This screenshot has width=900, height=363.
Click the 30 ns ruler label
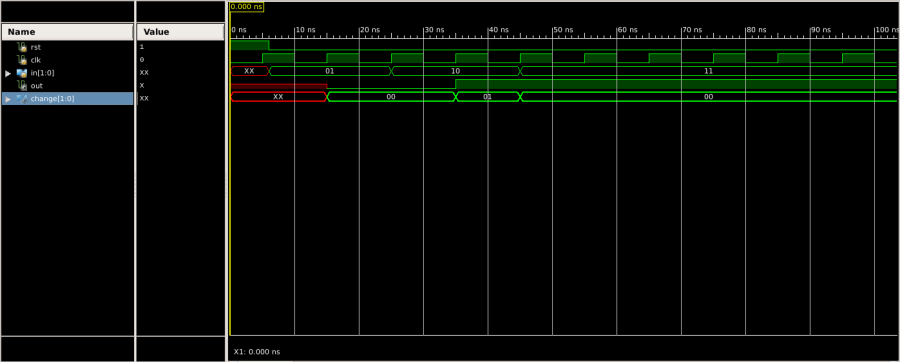tap(435, 30)
